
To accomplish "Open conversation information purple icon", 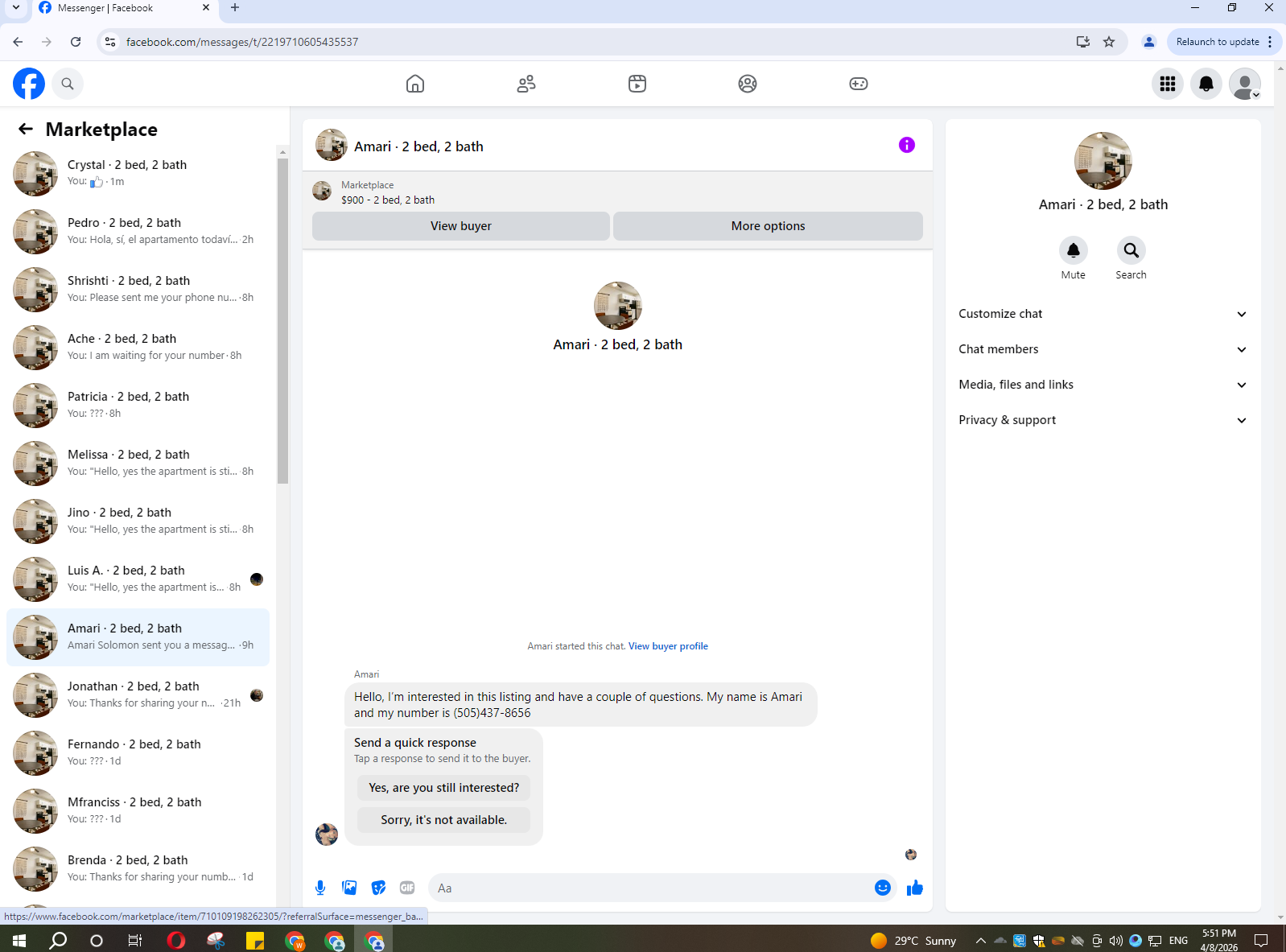I will (x=907, y=145).
